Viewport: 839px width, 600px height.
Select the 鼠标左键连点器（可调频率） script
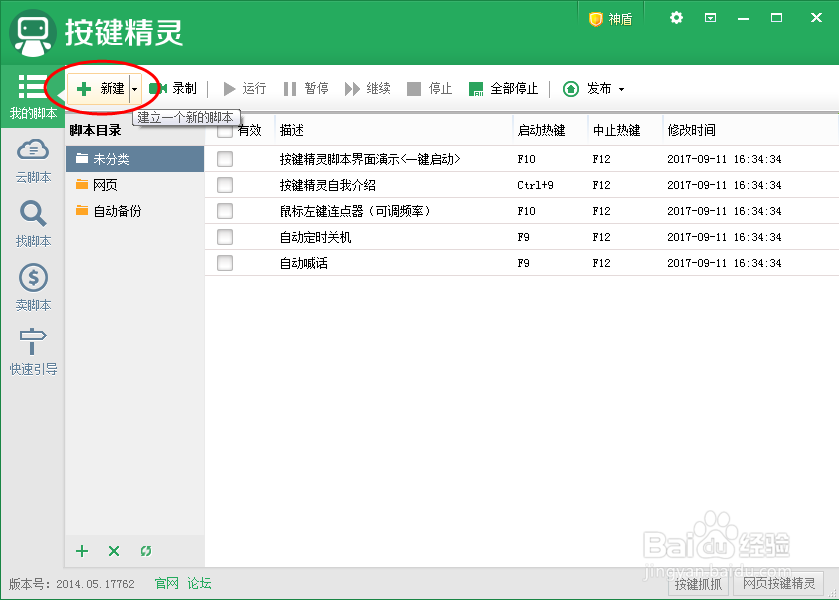(522, 211)
